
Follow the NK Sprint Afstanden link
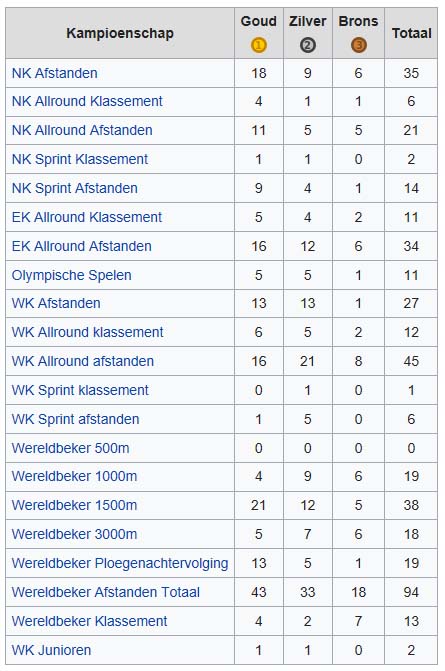(x=75, y=188)
